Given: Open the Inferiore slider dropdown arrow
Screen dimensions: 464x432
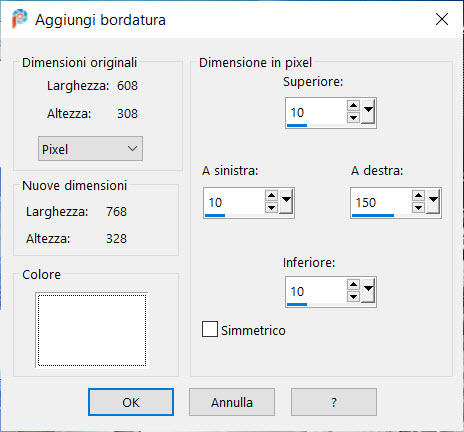Looking at the screenshot, I should pos(368,290).
